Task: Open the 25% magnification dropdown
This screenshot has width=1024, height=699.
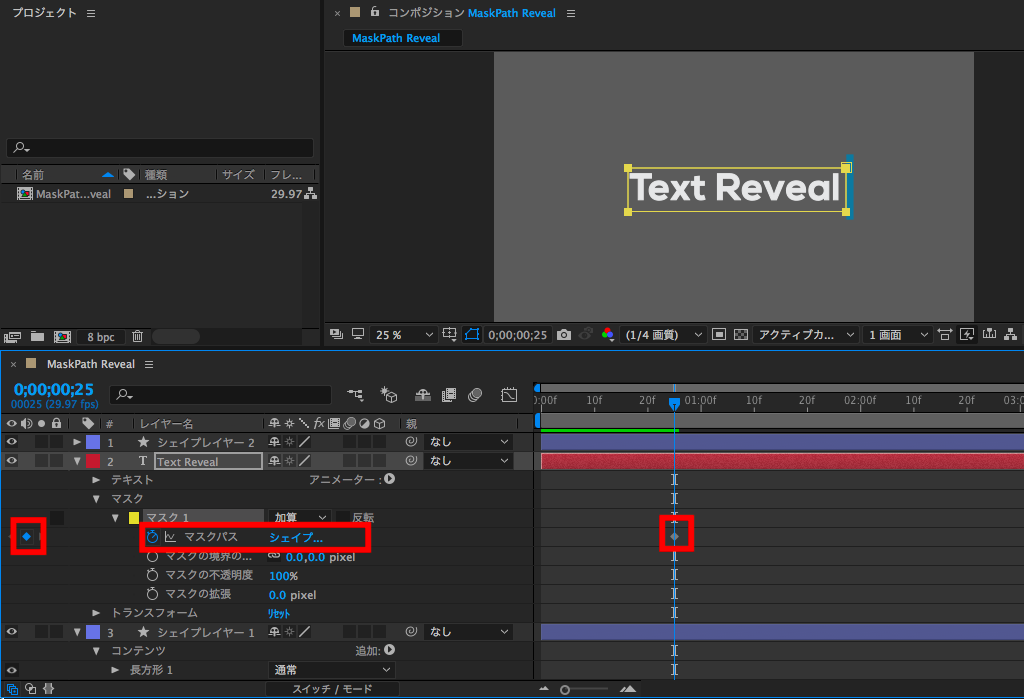Action: pyautogui.click(x=404, y=335)
